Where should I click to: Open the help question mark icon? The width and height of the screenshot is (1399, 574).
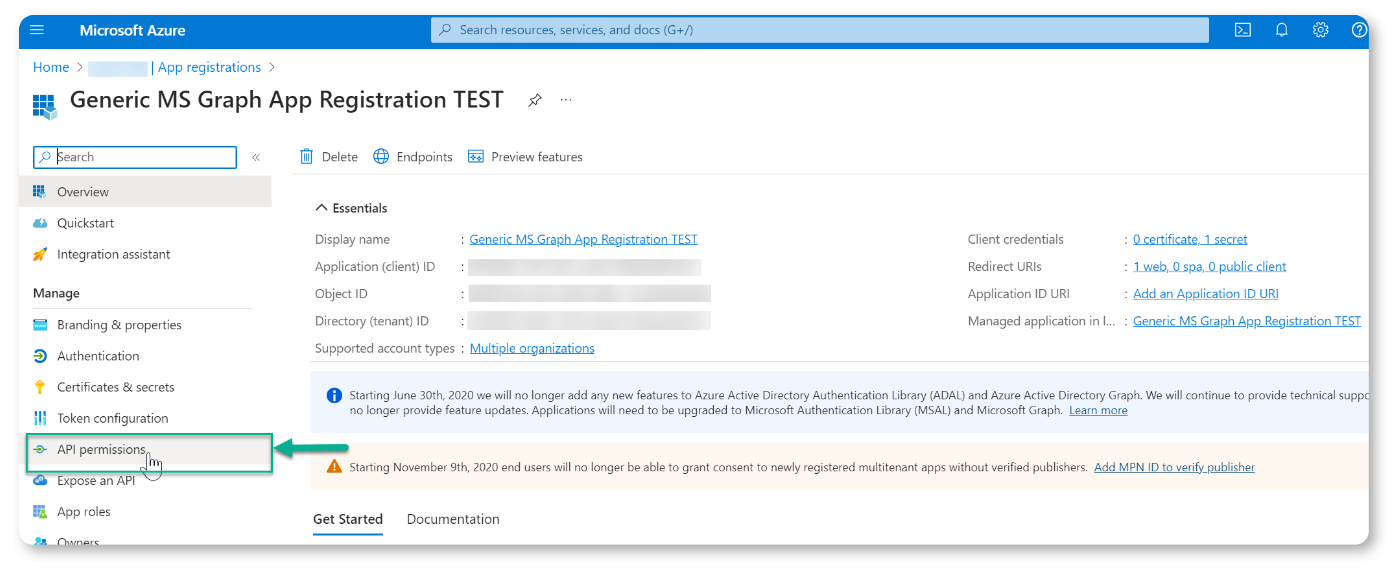pyautogui.click(x=1359, y=30)
